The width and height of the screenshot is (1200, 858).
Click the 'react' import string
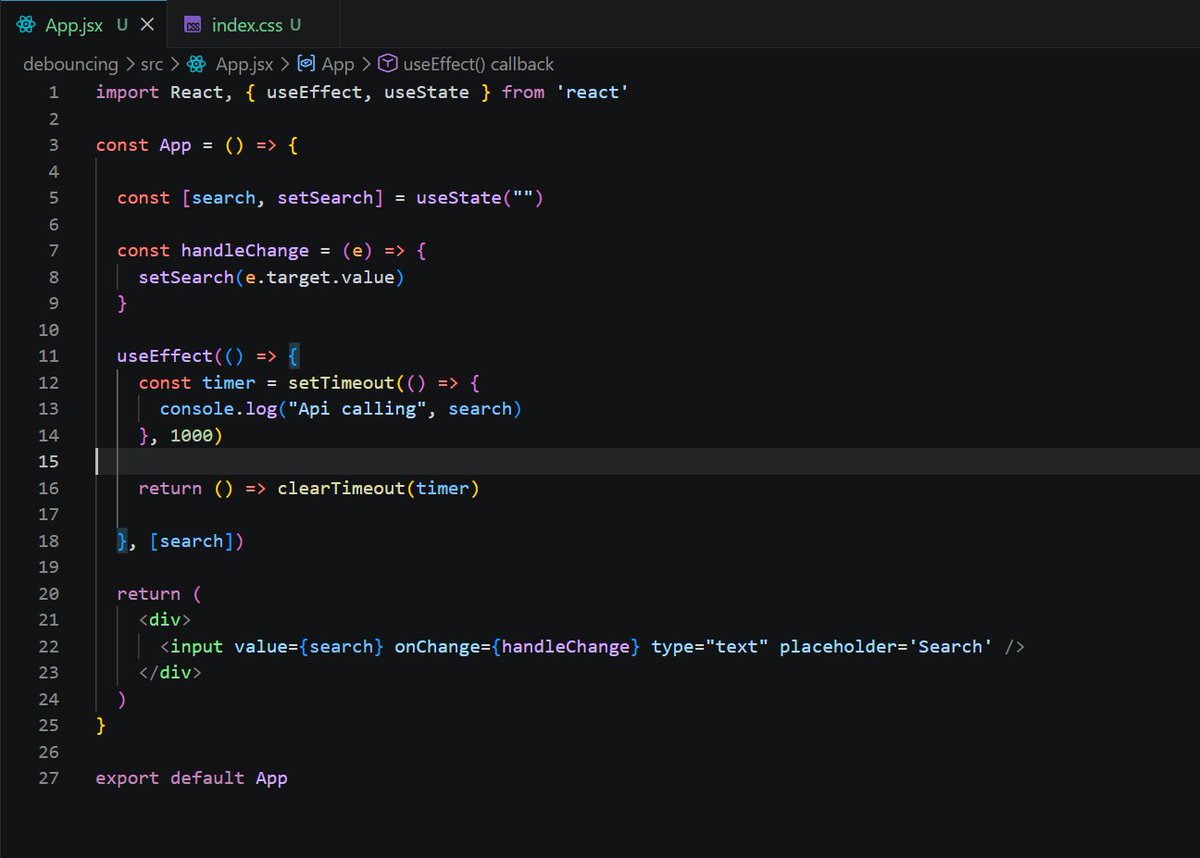click(x=592, y=92)
